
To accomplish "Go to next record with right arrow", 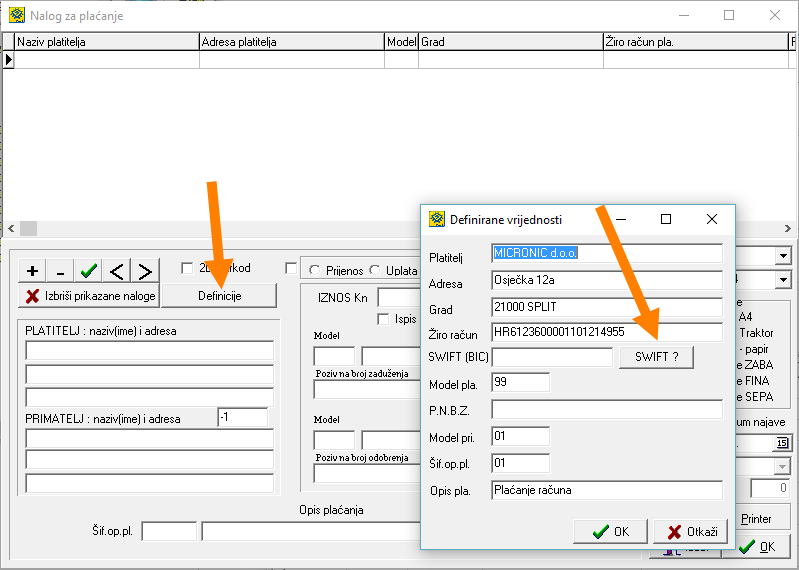I will pos(145,271).
